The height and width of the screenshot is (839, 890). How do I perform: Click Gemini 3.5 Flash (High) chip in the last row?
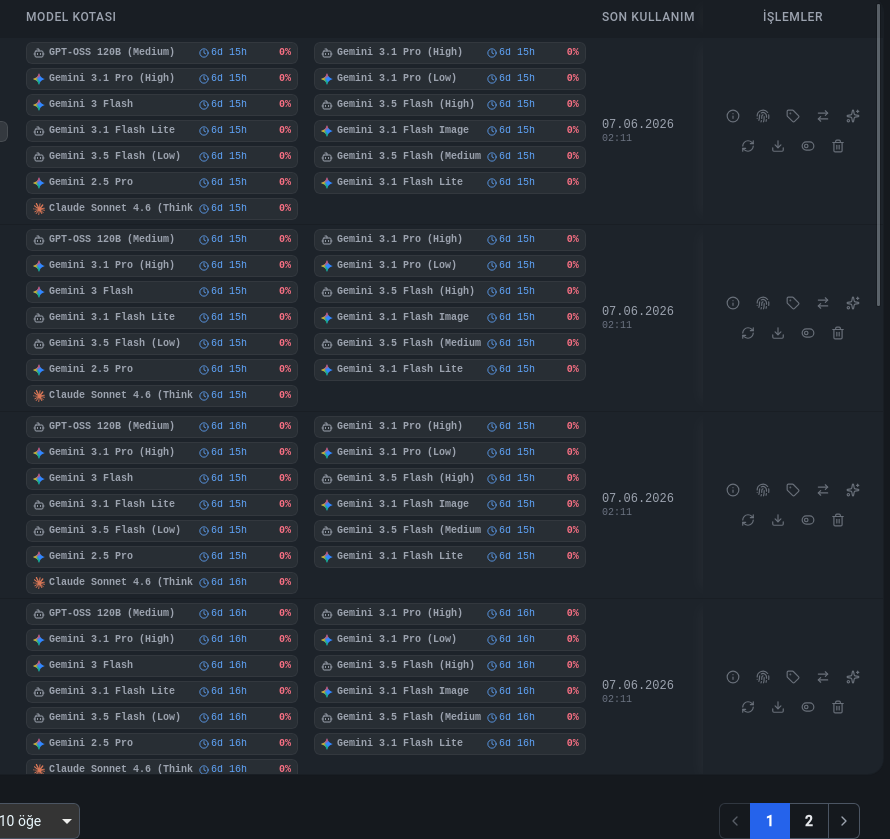[450, 665]
